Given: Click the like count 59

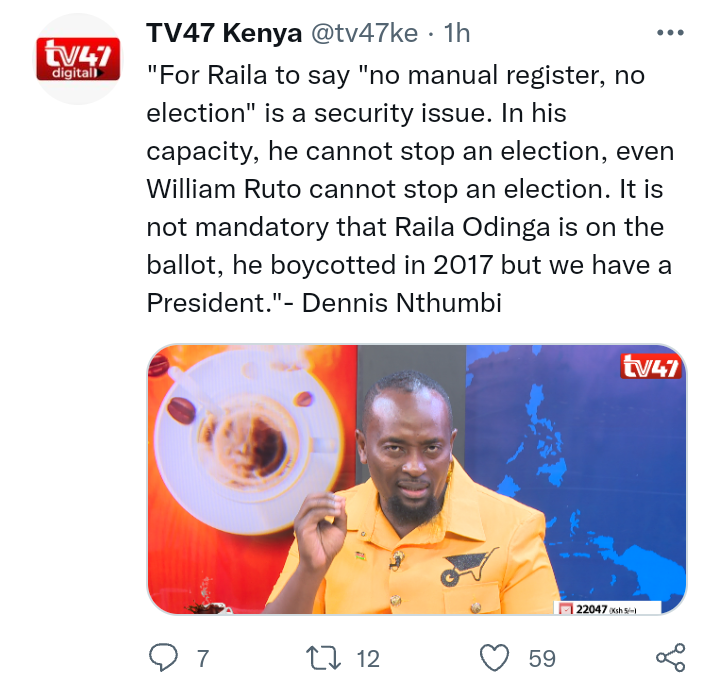Looking at the screenshot, I should [542, 658].
